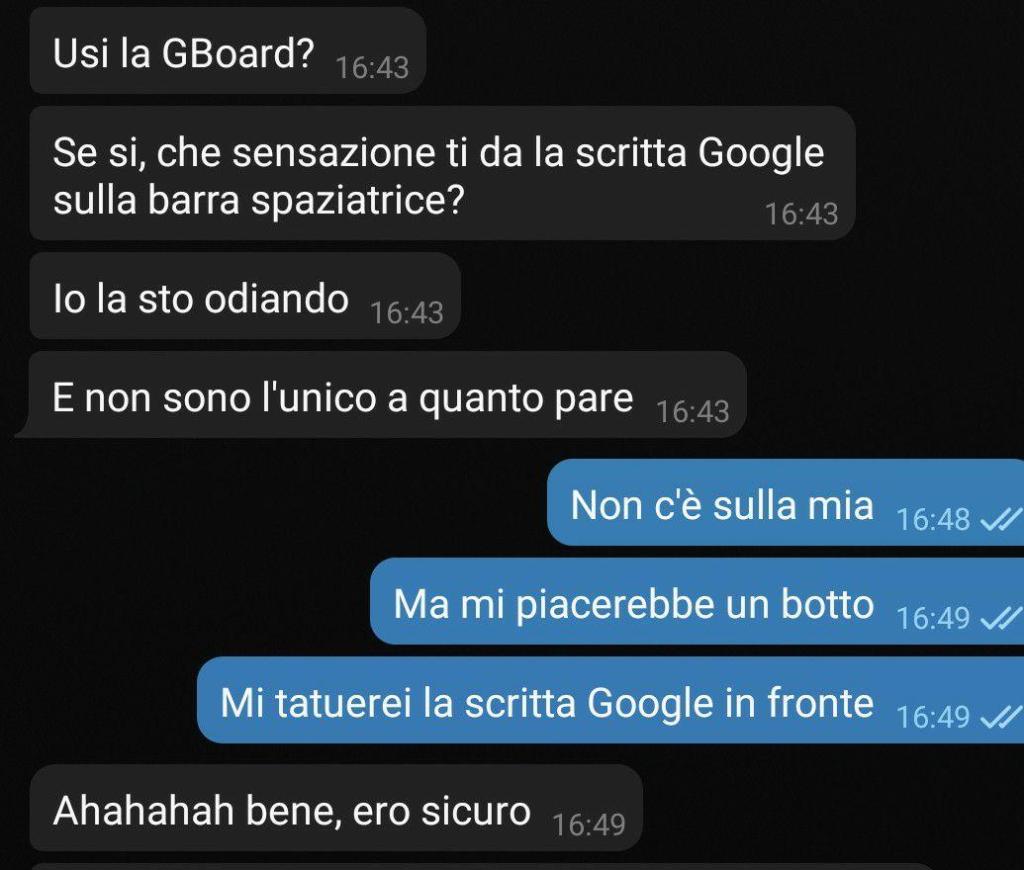Select message about 'sensazione ti da la scritta Google'
1024x870 pixels.
click(442, 174)
